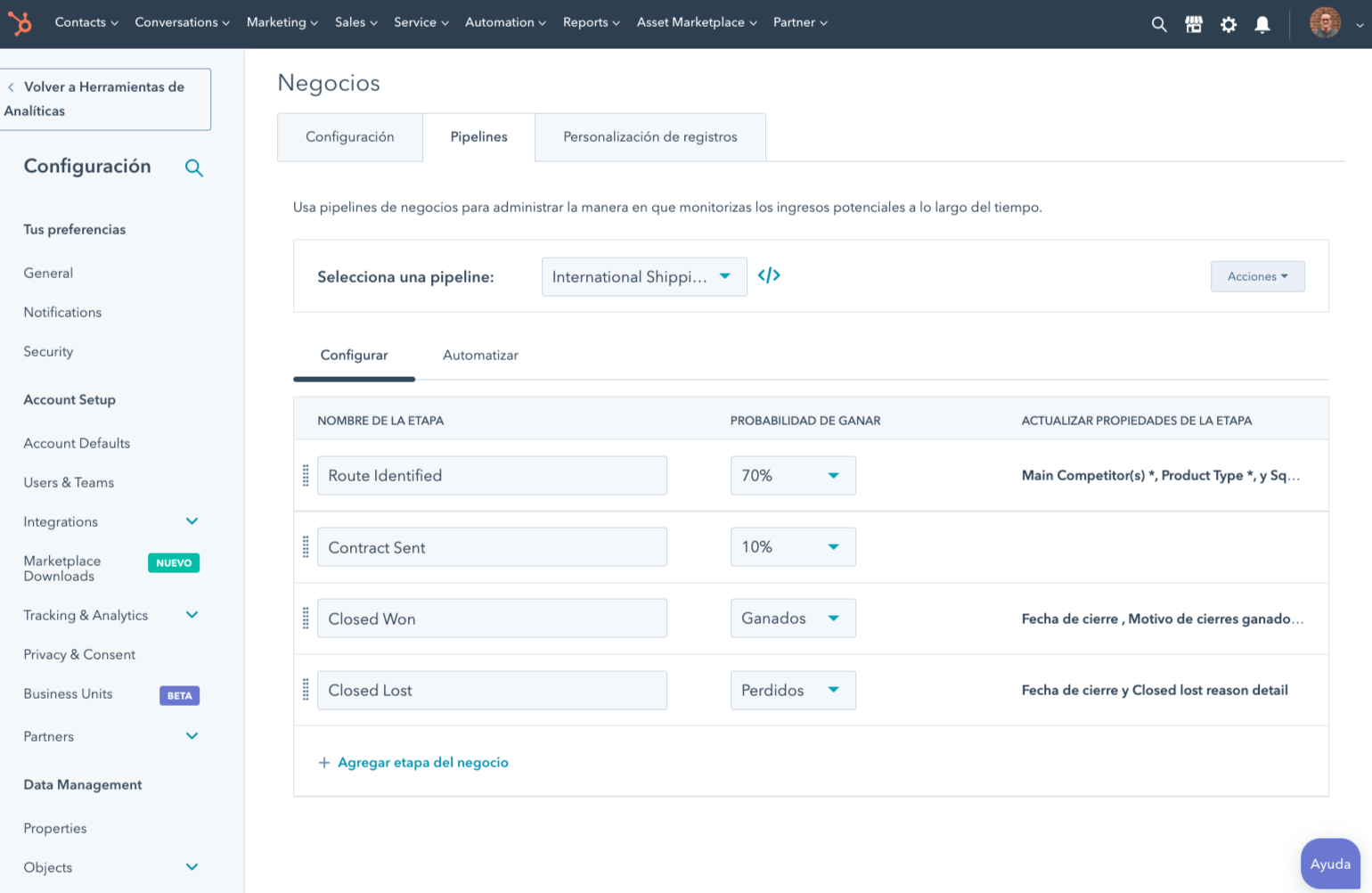Expand the Integrations sidebar section
Viewport: 1372px width, 893px height.
point(192,521)
